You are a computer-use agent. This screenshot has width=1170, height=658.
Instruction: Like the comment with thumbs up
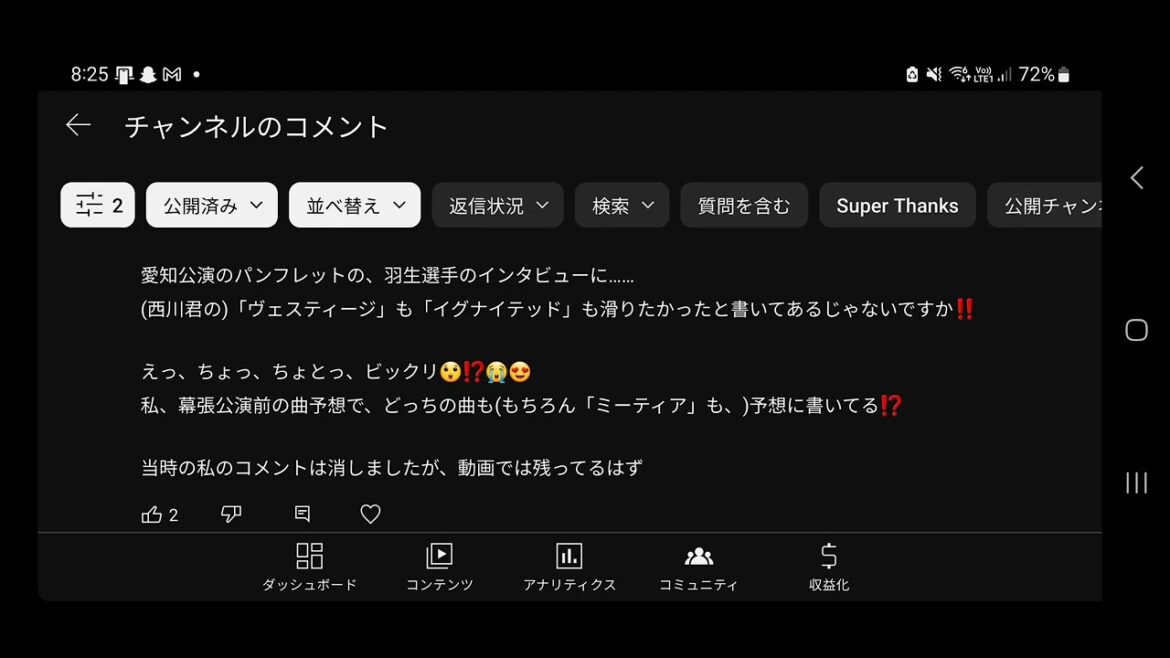point(151,514)
